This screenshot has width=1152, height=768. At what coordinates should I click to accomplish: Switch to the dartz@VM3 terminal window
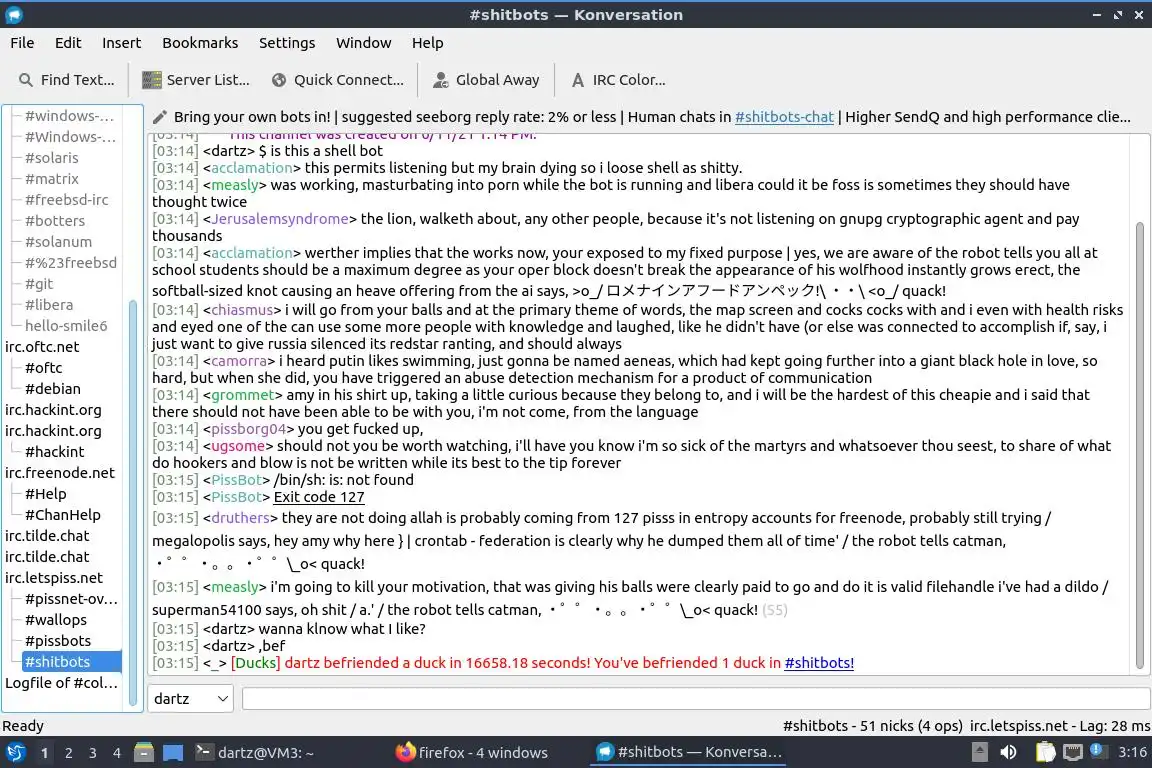click(x=255, y=753)
